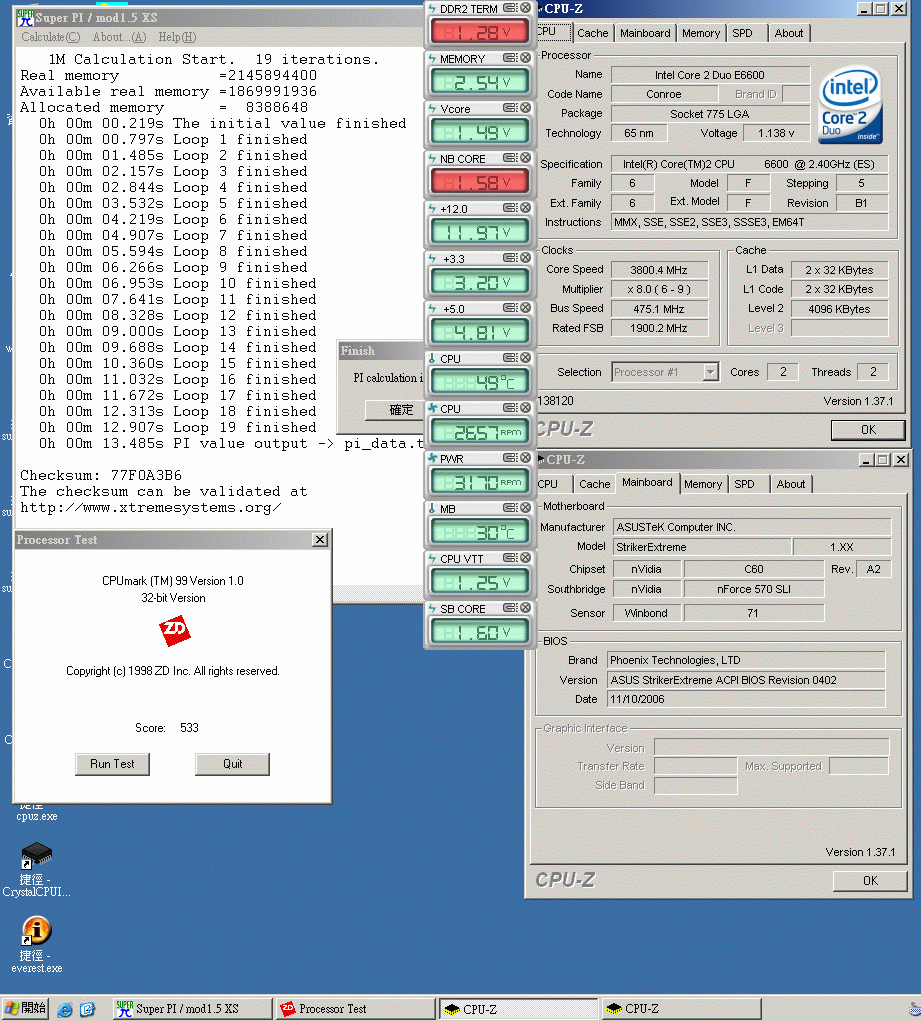Image resolution: width=921 pixels, height=1022 pixels.
Task: Click the pin icon on +5.0 monitor
Action: (510, 308)
